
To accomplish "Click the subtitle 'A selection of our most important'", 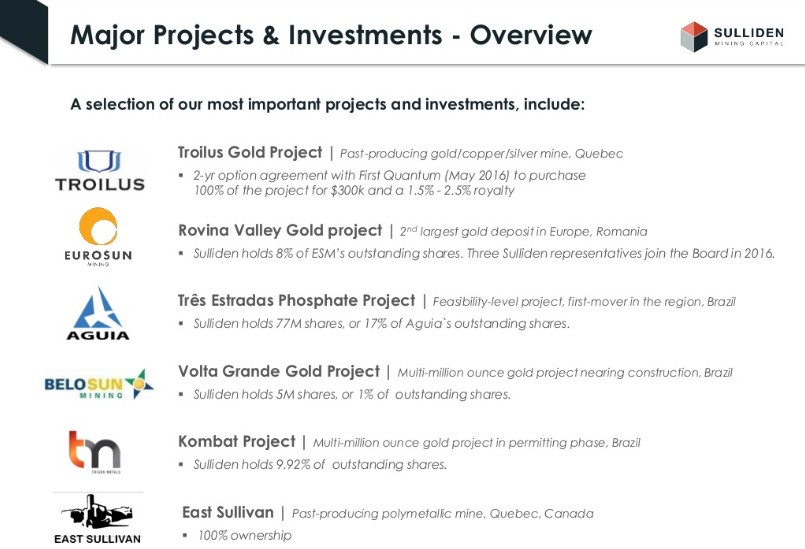I will point(327,104).
